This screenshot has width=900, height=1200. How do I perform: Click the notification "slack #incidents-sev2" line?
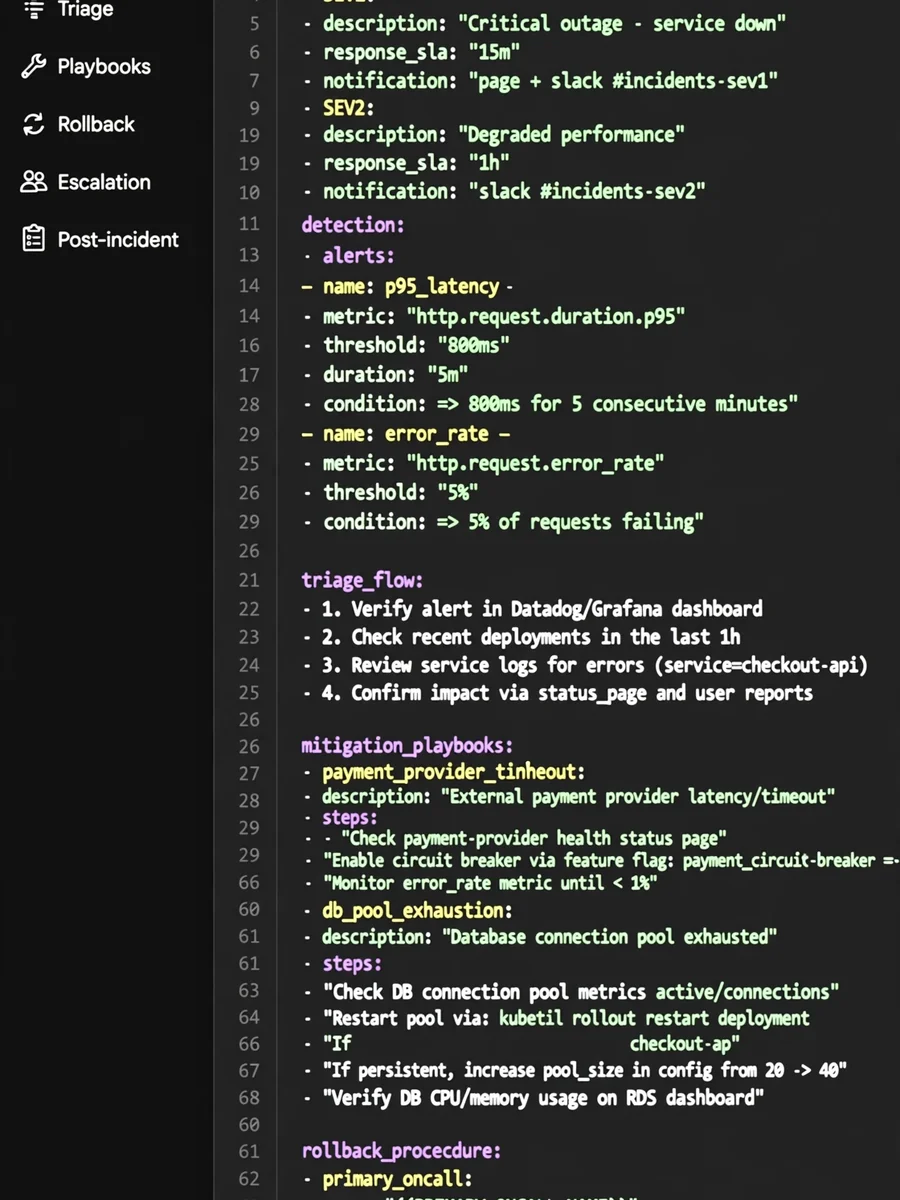point(504,191)
